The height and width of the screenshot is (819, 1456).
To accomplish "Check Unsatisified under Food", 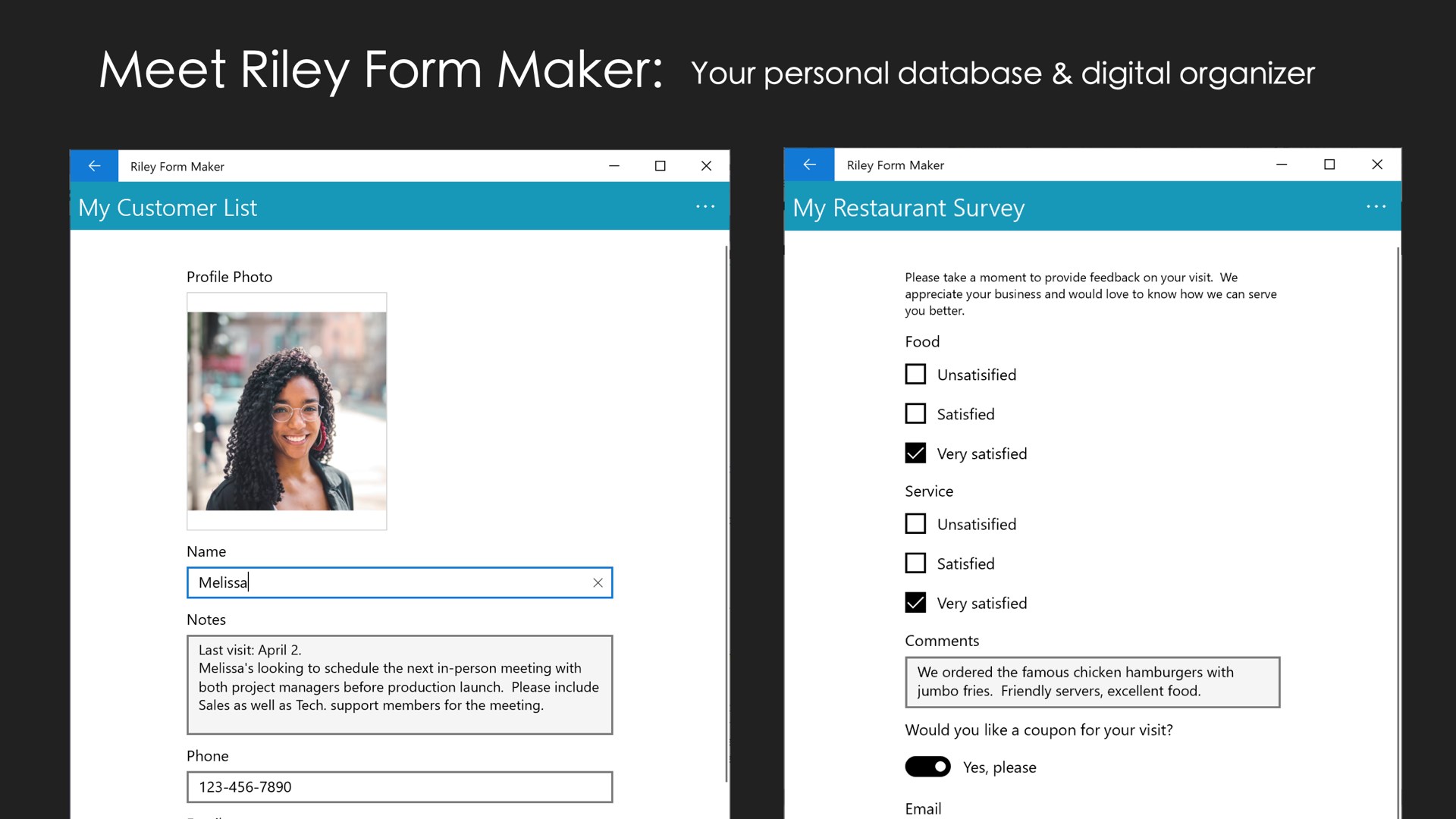I will click(915, 375).
